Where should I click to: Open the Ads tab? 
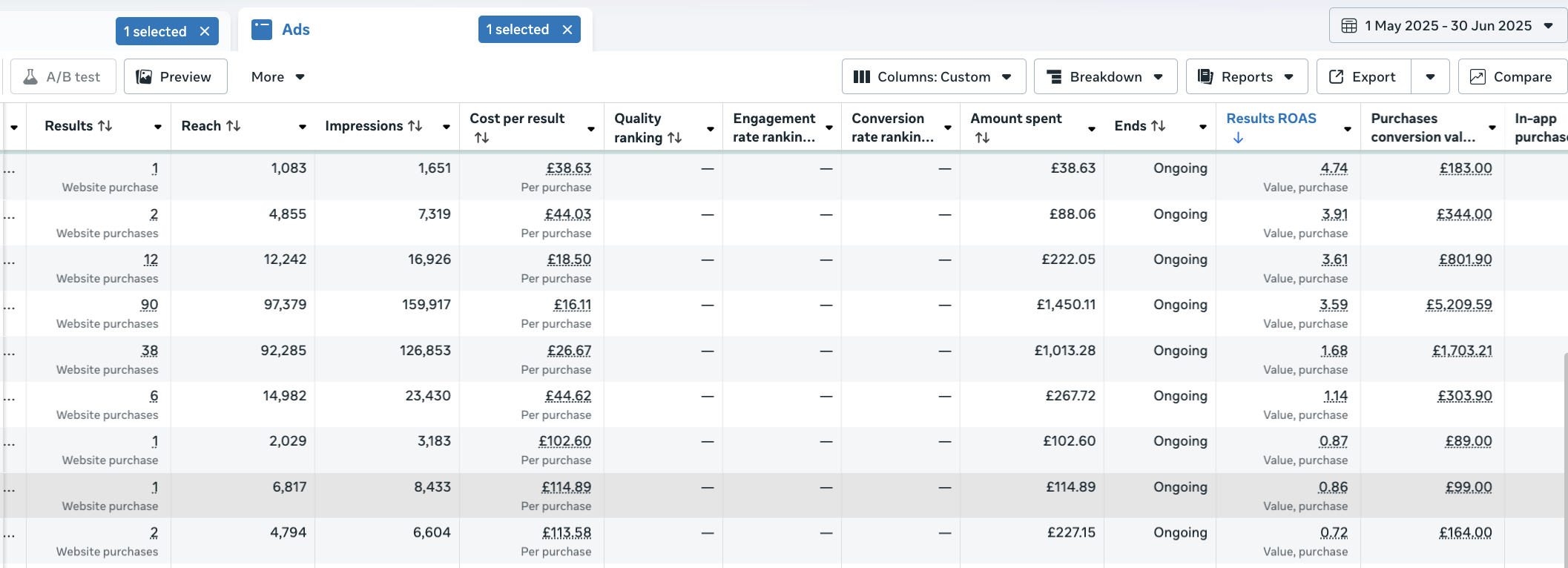295,30
